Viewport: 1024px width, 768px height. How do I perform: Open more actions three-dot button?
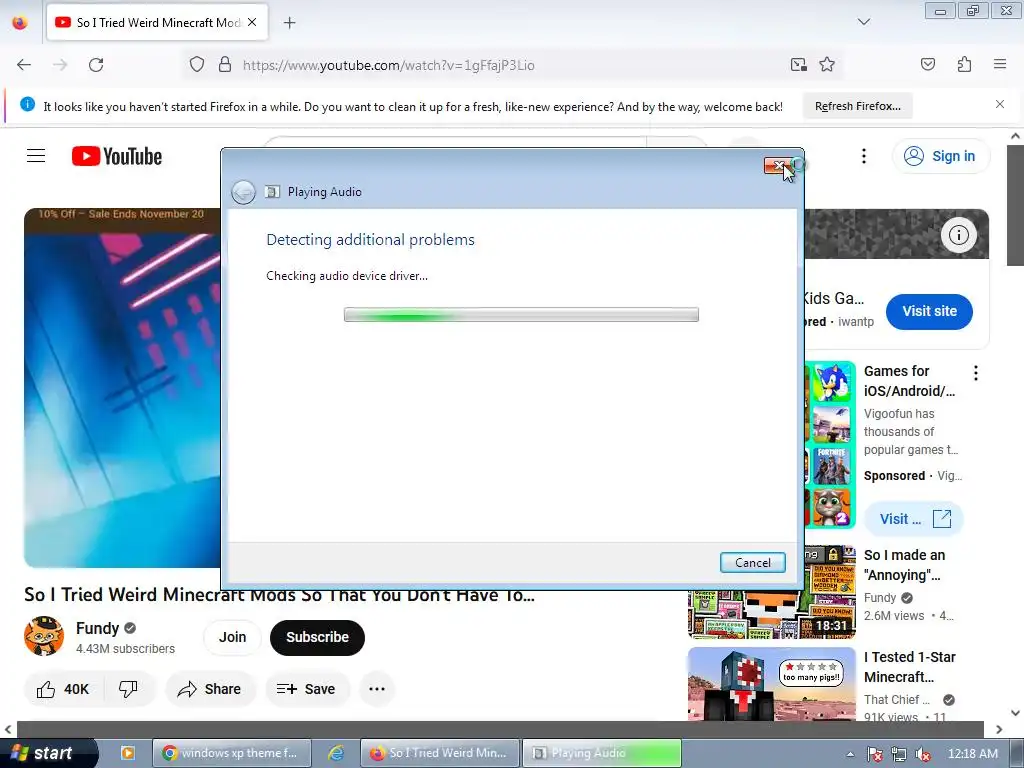click(377, 689)
